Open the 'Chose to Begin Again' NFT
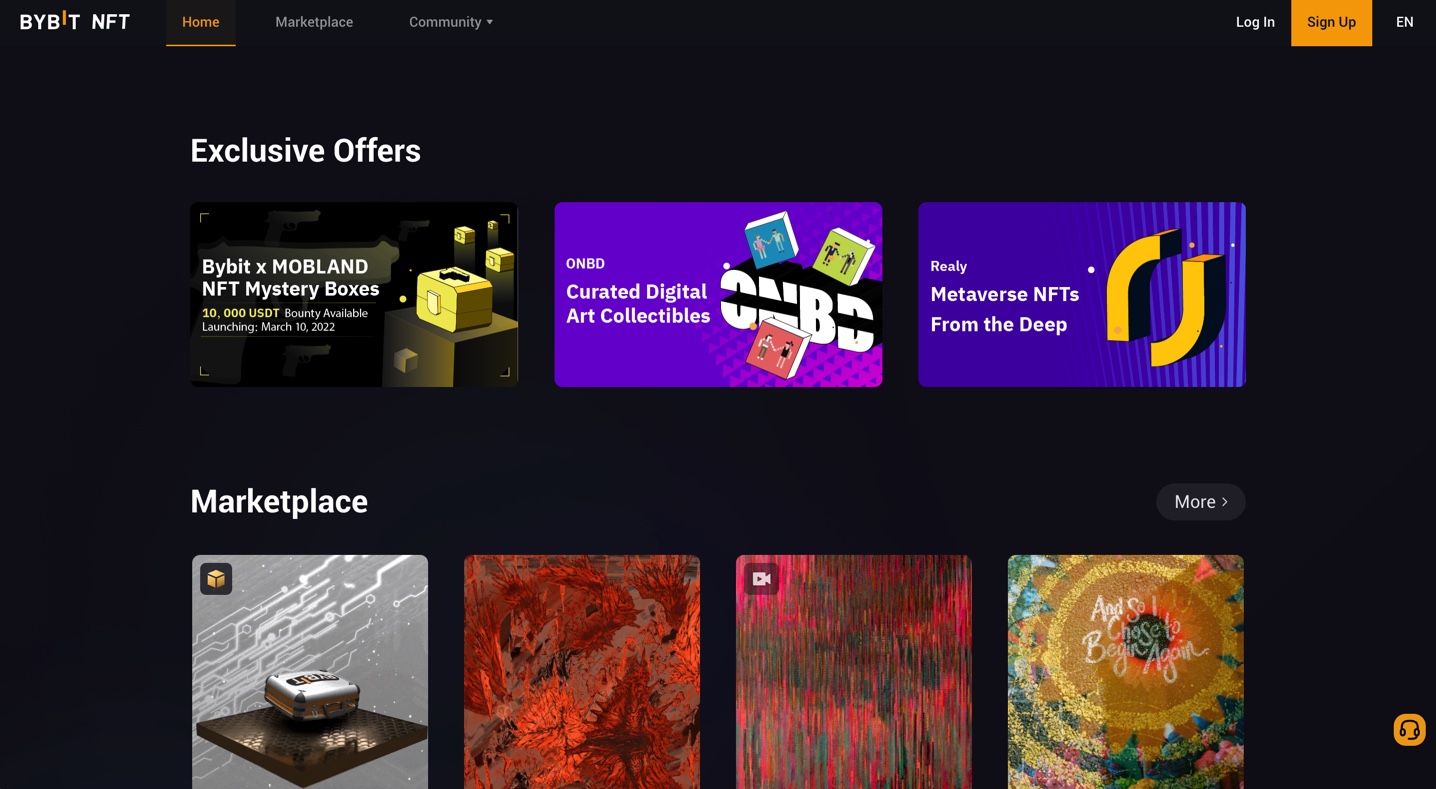This screenshot has height=789, width=1436. pos(1126,672)
